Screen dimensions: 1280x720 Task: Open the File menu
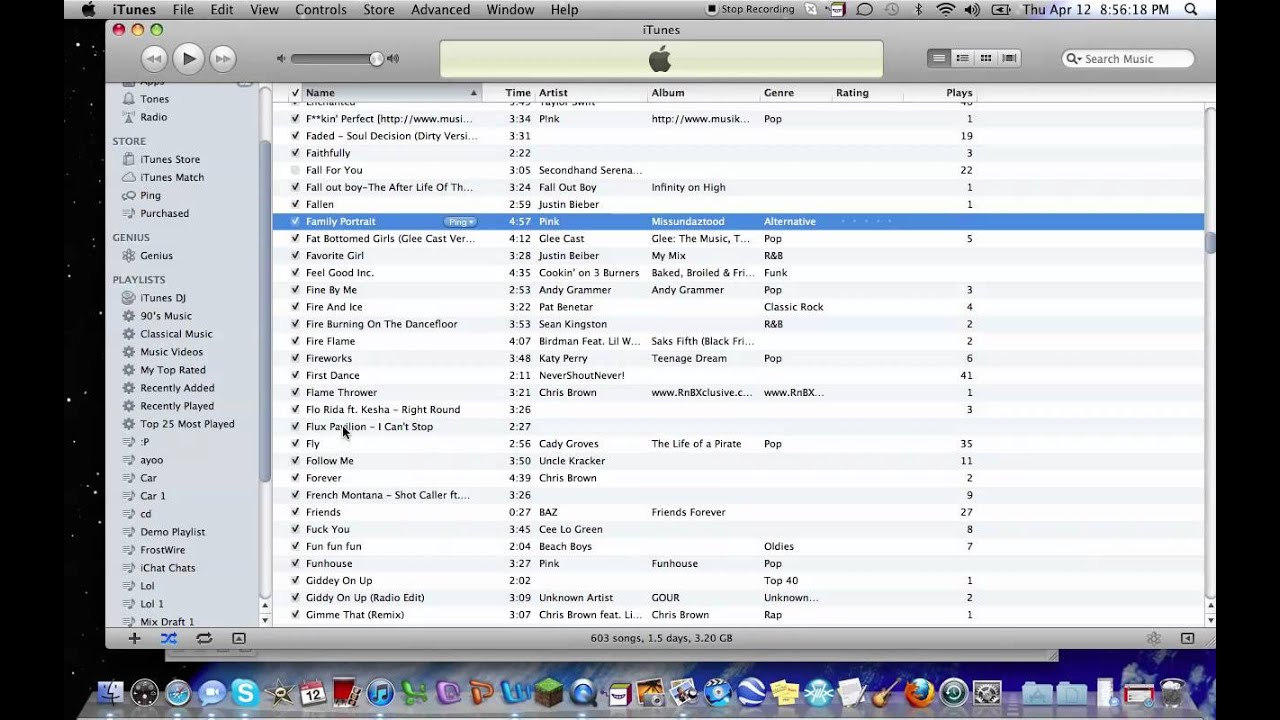click(x=183, y=10)
